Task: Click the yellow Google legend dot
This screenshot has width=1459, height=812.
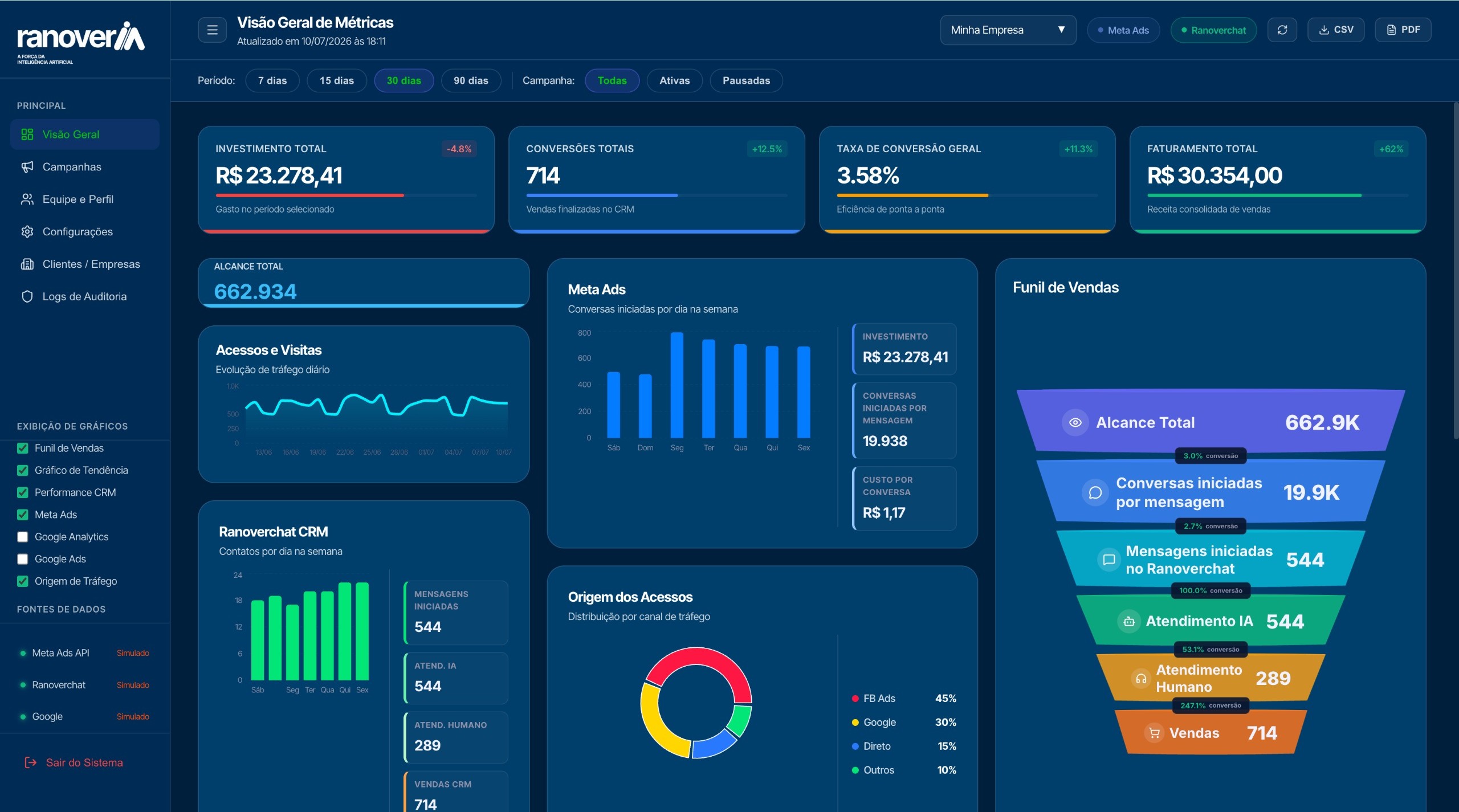Action: [855, 723]
